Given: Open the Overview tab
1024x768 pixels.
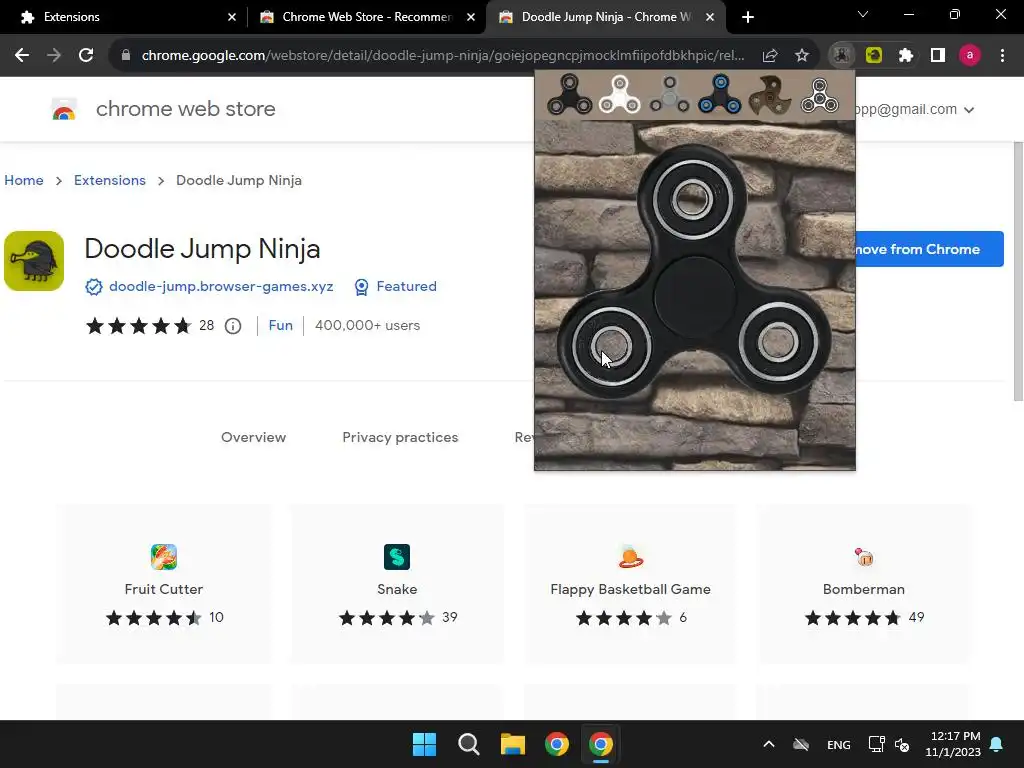Looking at the screenshot, I should pyautogui.click(x=253, y=438).
